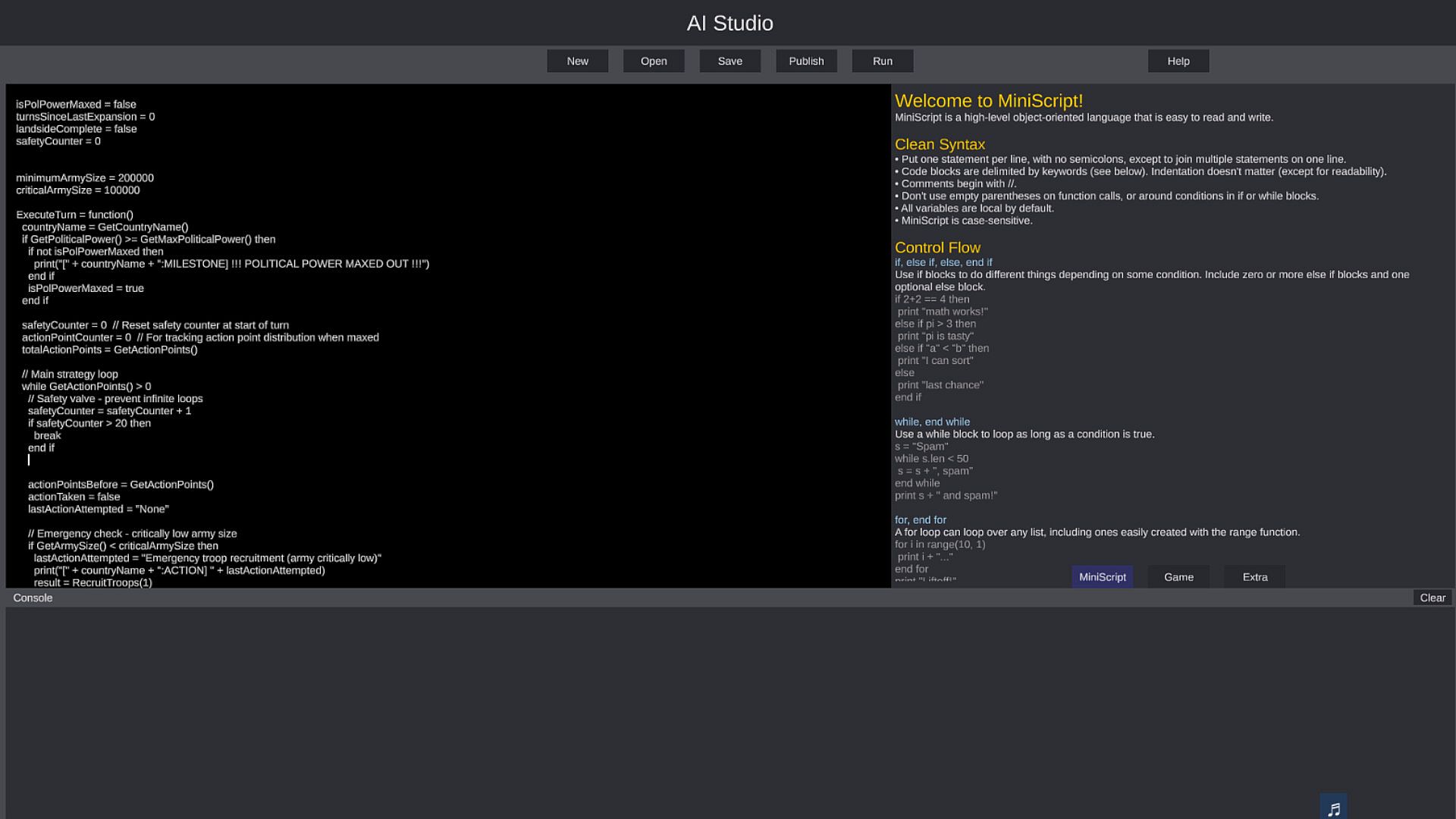This screenshot has height=819, width=1456.
Task: Click the Console label
Action: (x=33, y=598)
